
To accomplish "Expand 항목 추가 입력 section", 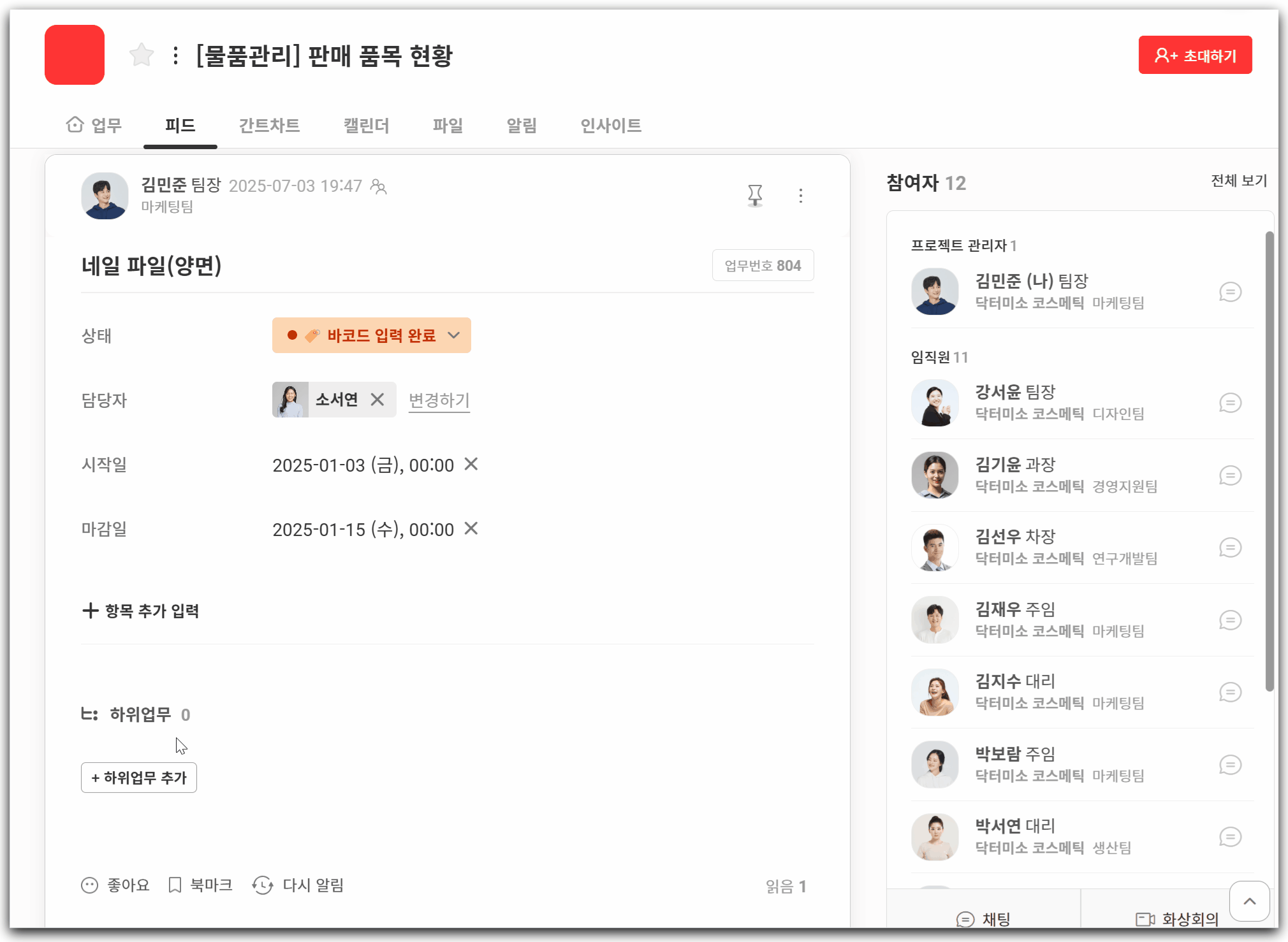I will tap(141, 611).
